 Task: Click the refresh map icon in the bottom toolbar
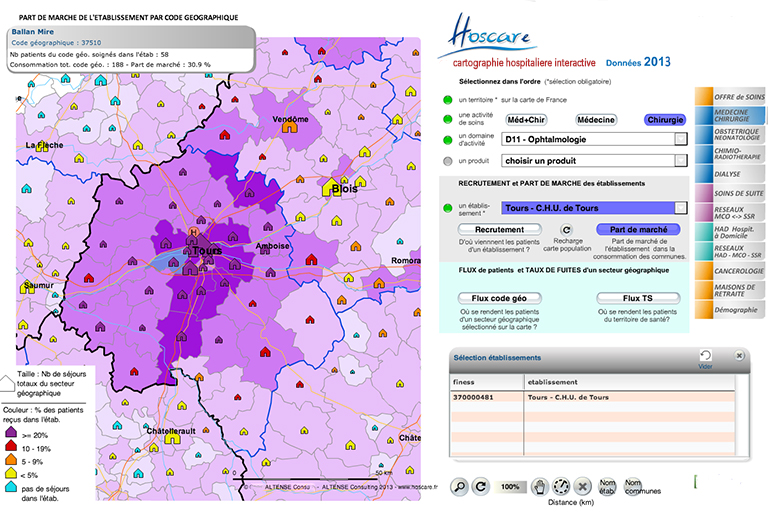click(x=481, y=486)
